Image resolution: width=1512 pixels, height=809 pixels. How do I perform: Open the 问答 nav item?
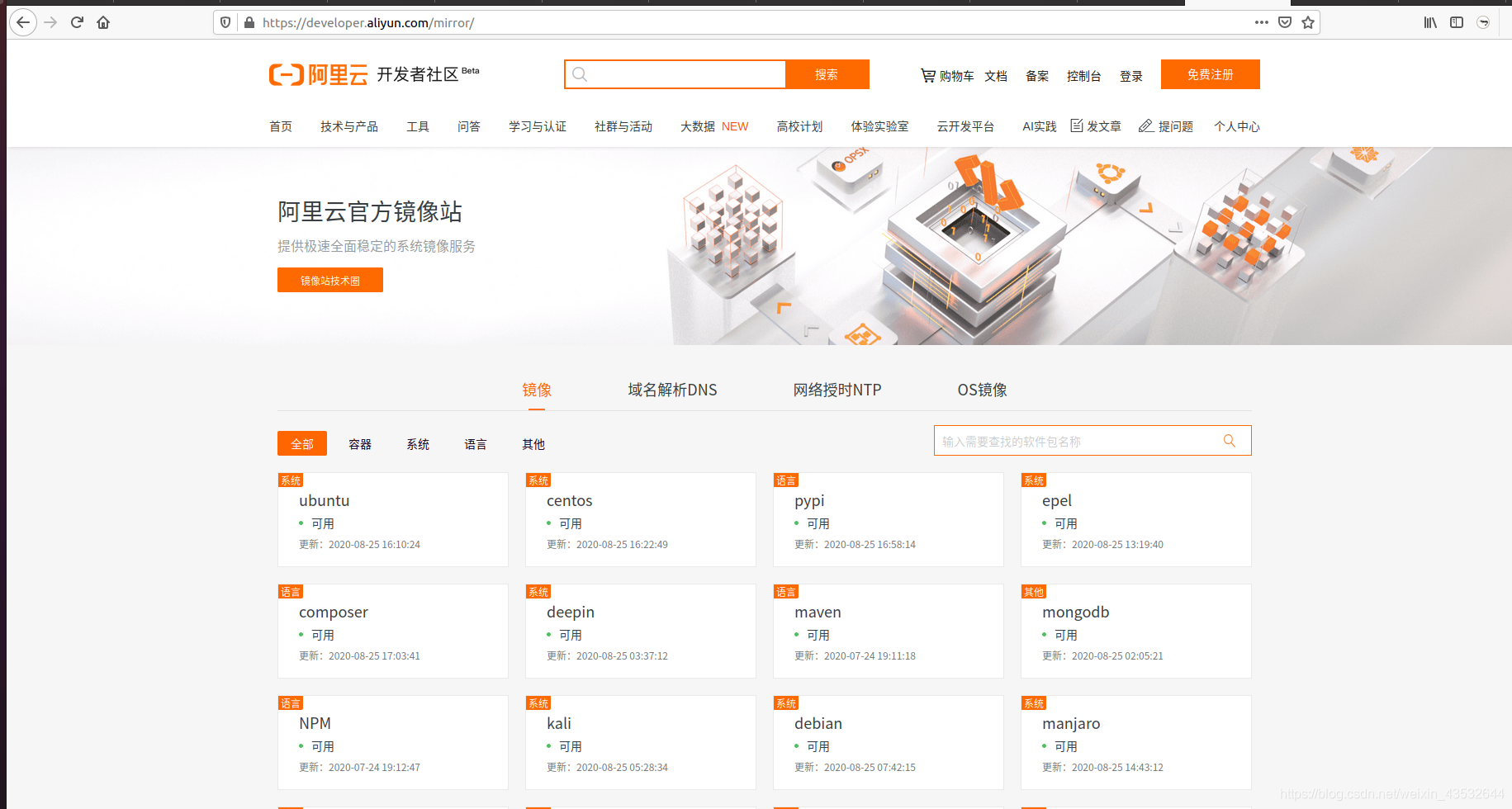(x=469, y=126)
